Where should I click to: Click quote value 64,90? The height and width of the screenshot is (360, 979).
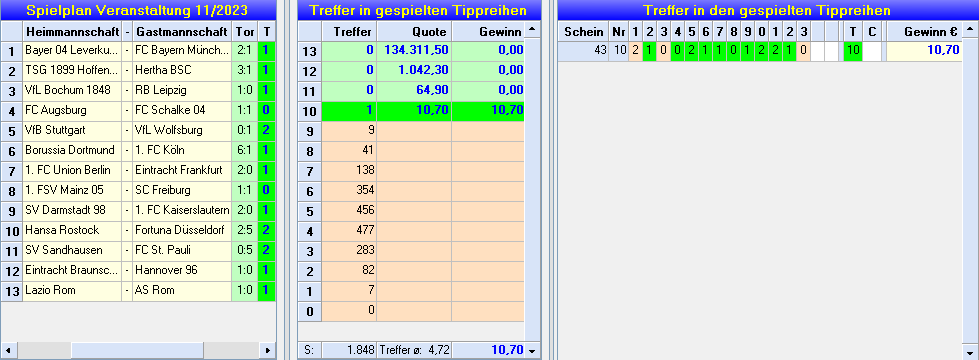click(x=414, y=90)
